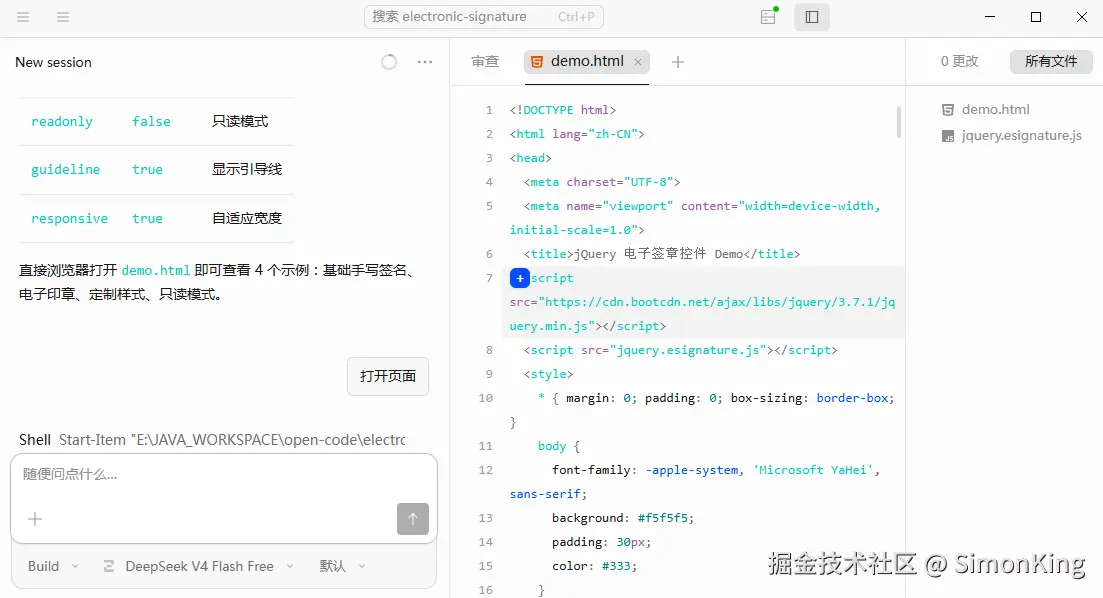1103x598 pixels.
Task: Click the body { selector on line 11
Action: (559, 446)
